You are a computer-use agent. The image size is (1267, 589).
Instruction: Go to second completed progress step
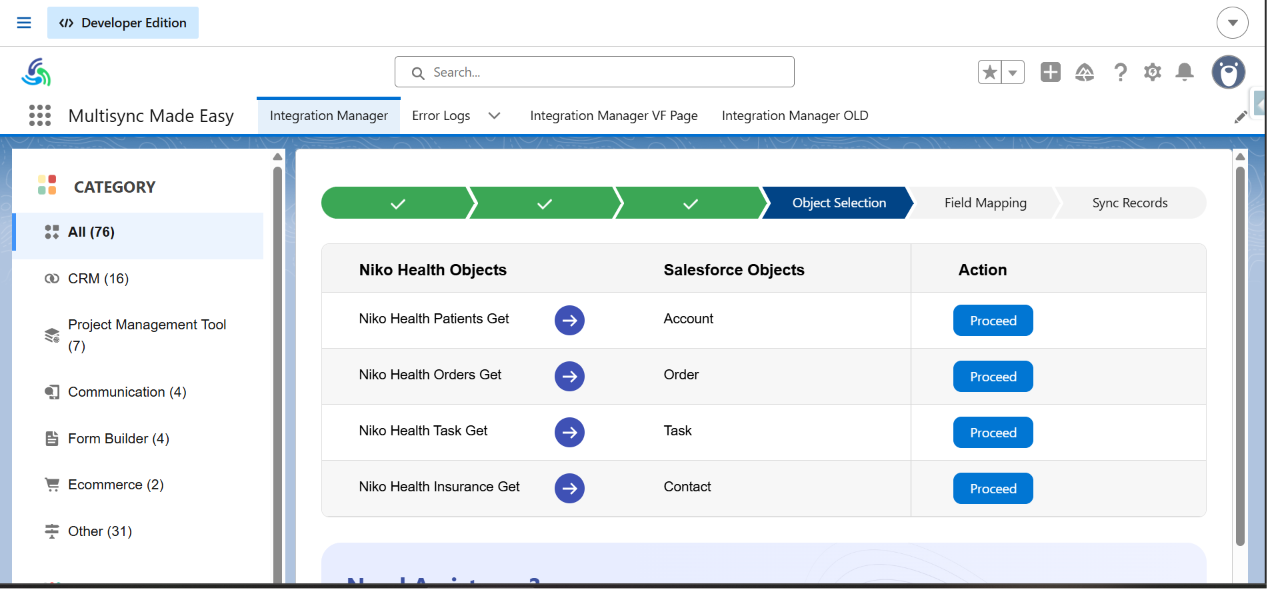(x=544, y=203)
